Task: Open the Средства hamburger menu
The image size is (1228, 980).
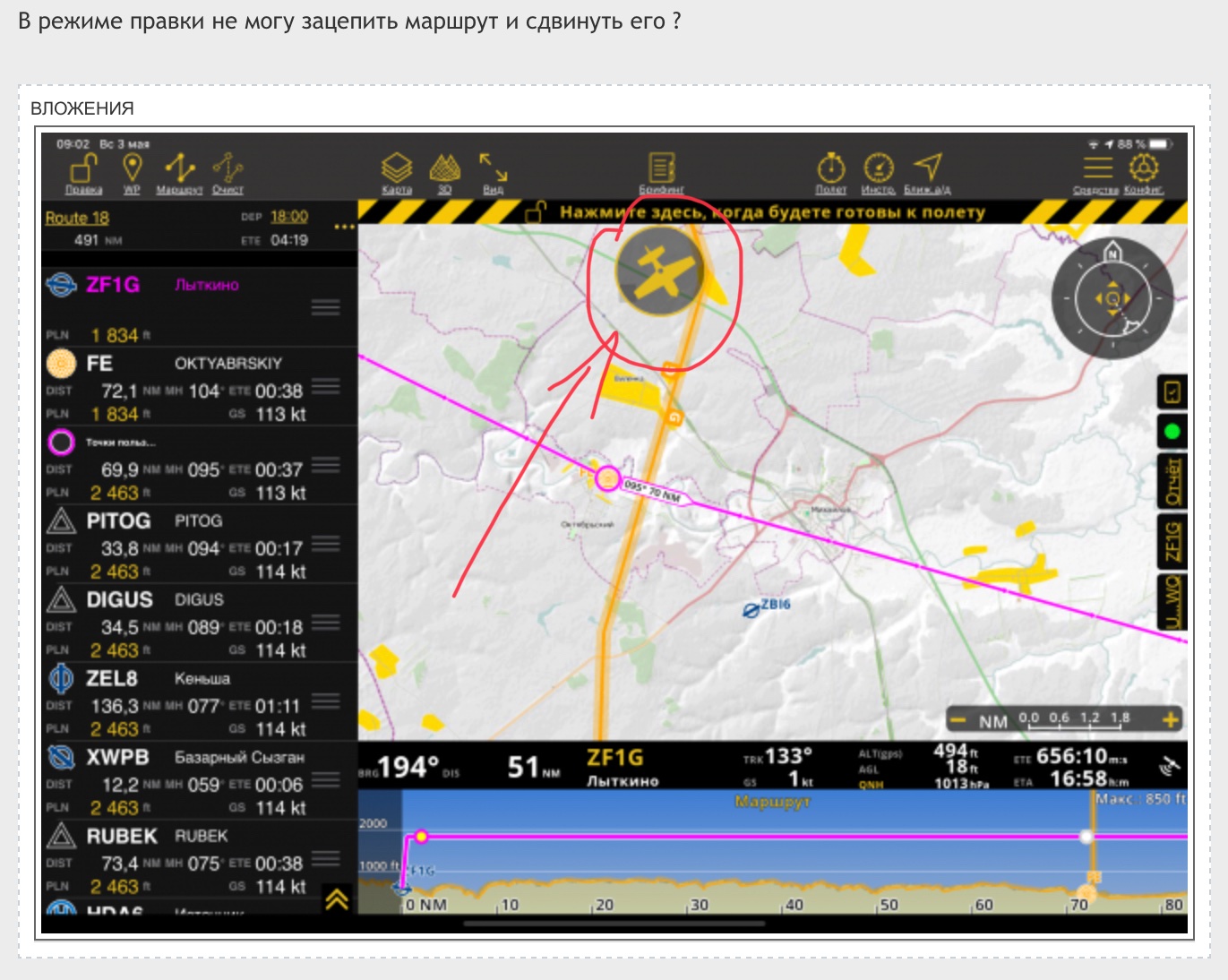Action: tap(1096, 170)
